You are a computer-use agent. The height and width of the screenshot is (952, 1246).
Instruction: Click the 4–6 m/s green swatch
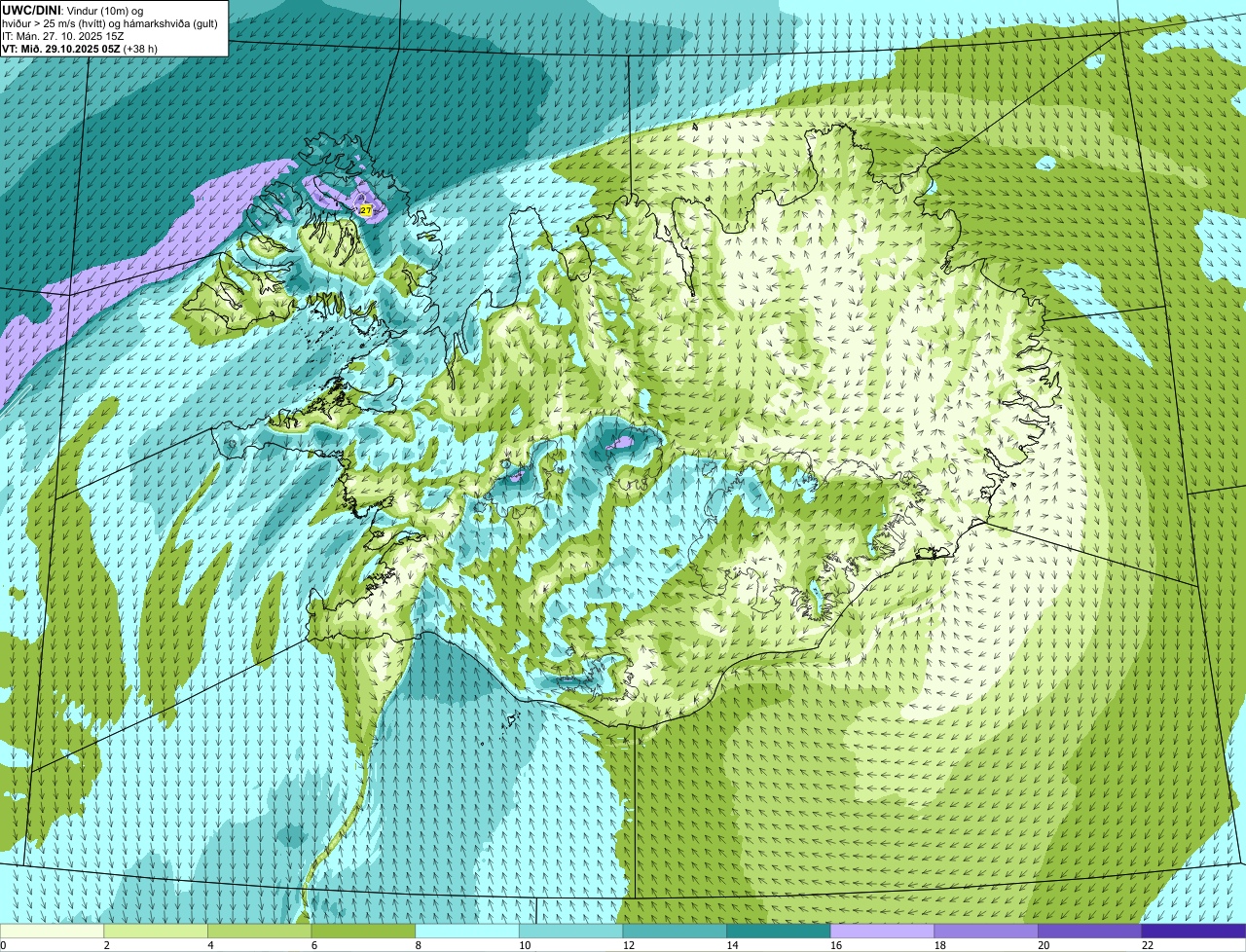coord(260,931)
